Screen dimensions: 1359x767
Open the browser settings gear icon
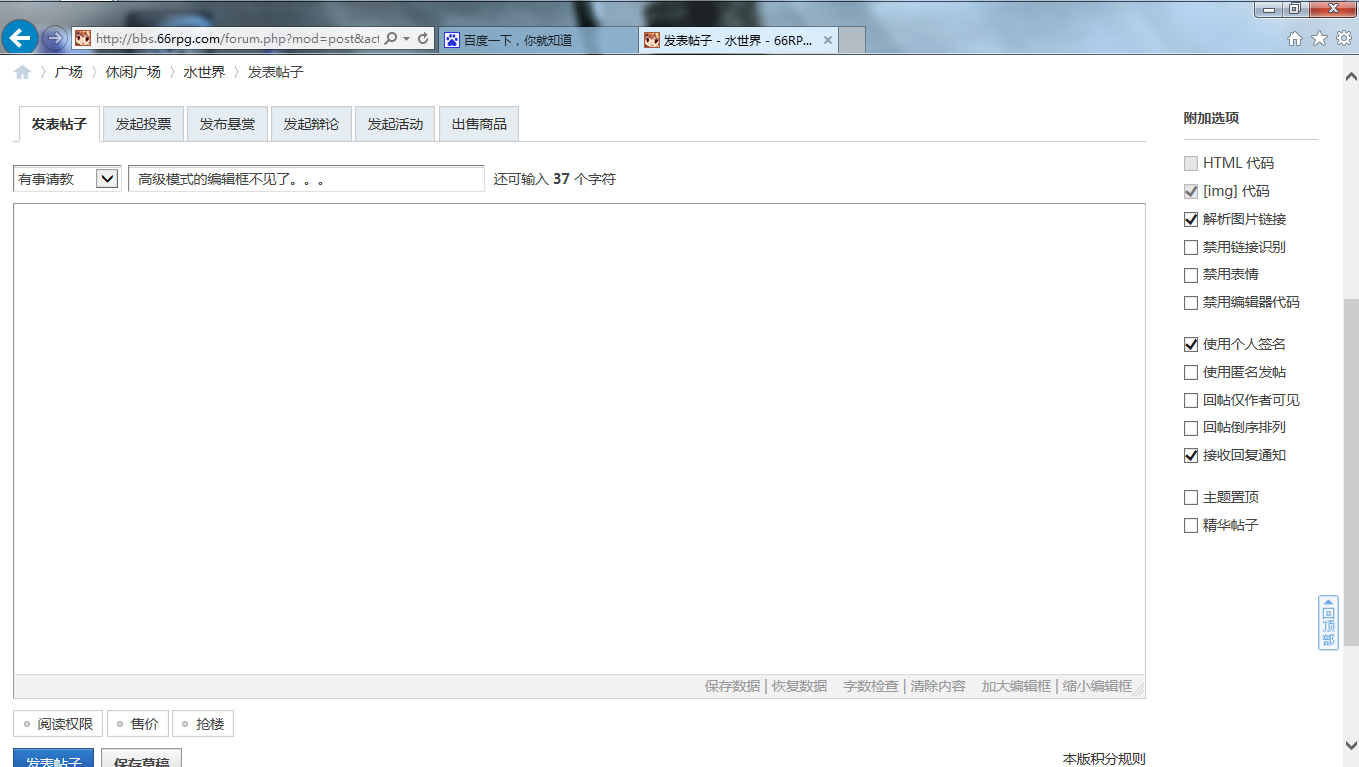pyautogui.click(x=1344, y=38)
